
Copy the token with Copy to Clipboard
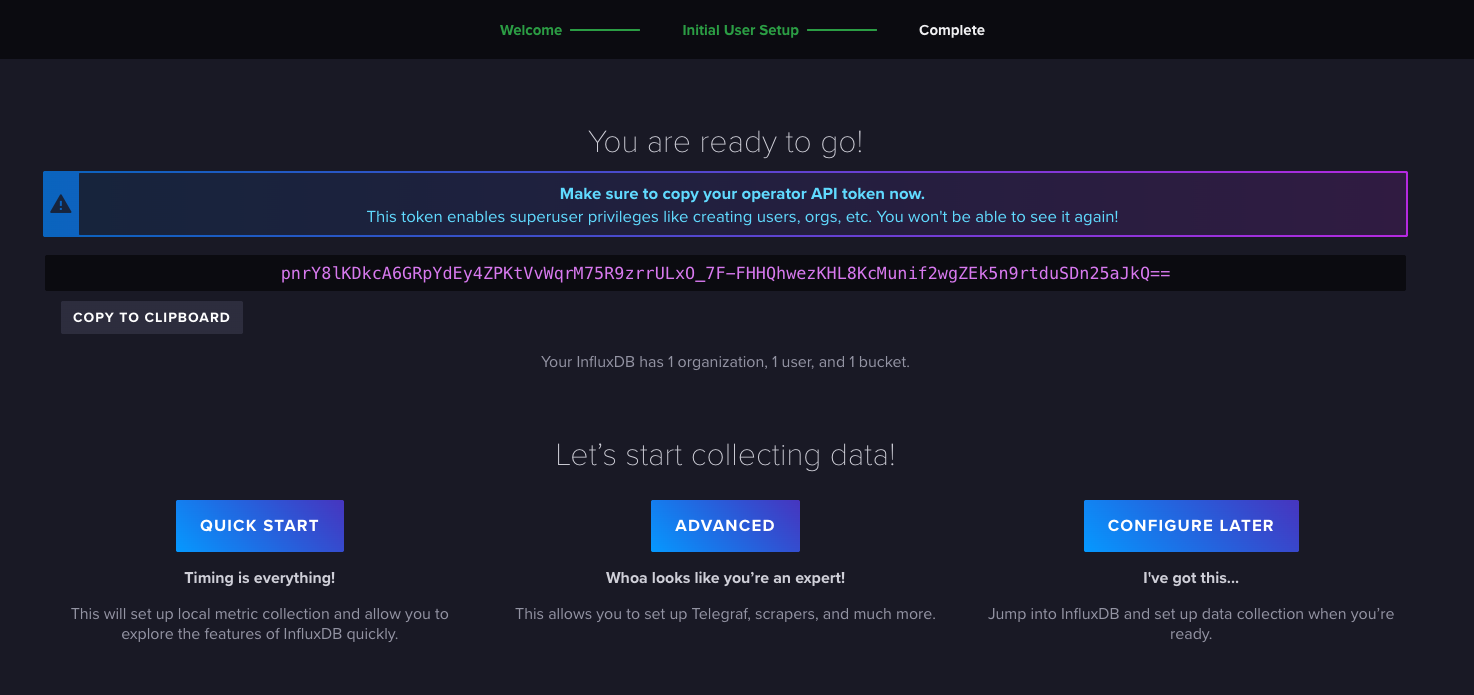(x=152, y=317)
